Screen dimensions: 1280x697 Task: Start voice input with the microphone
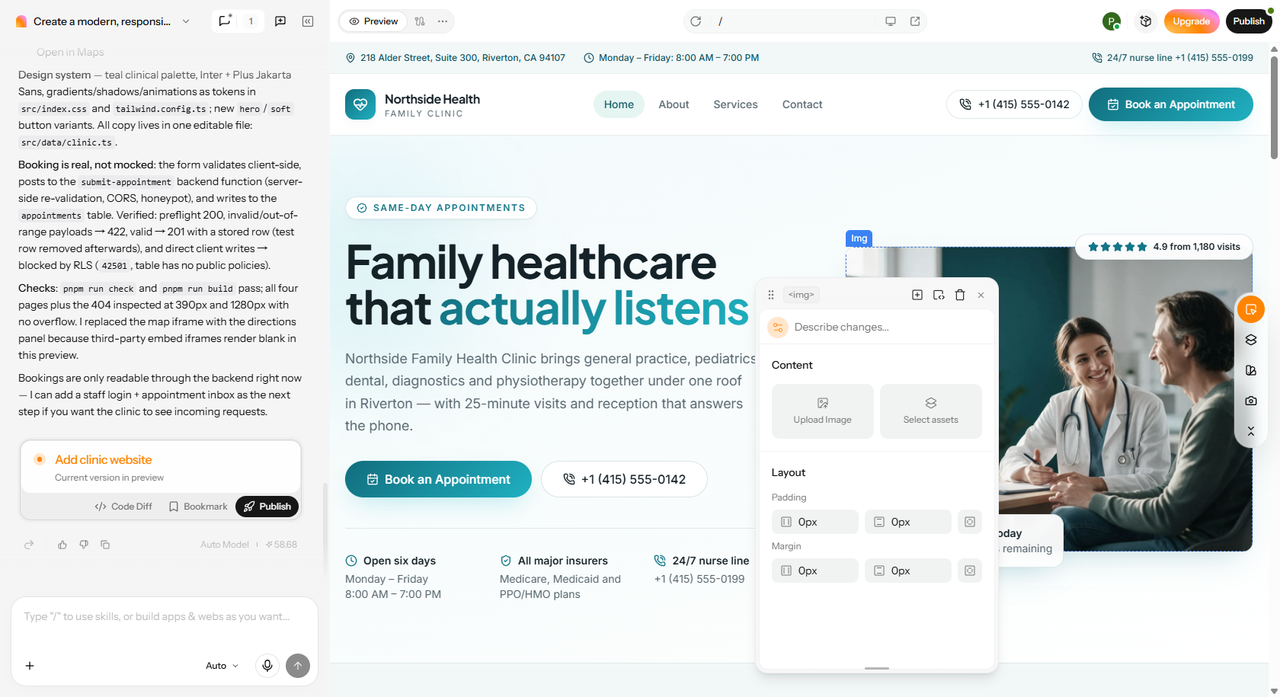[x=267, y=666]
